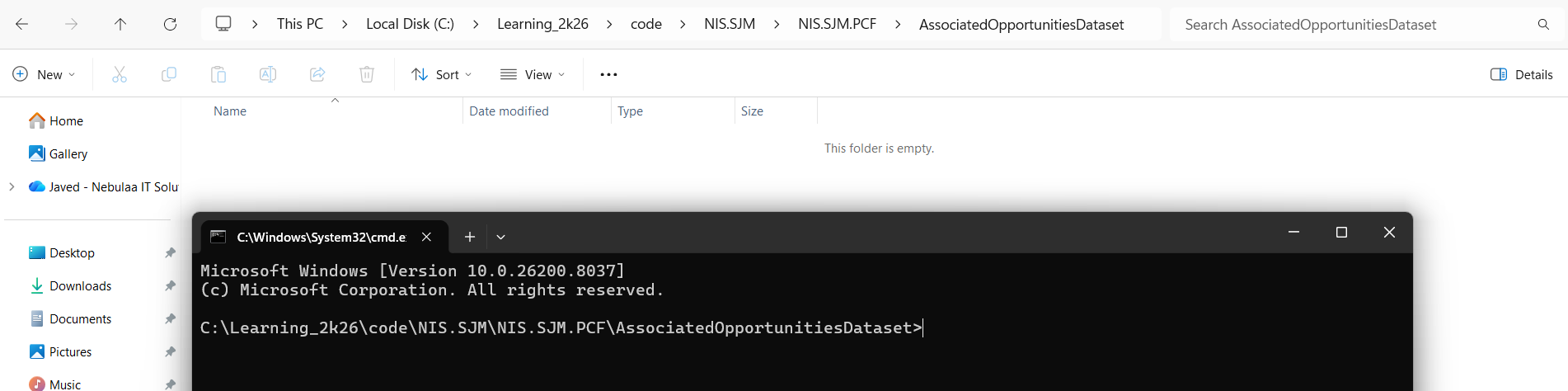This screenshot has width=1568, height=391.
Task: Open the New item dropdown
Action: click(x=45, y=74)
